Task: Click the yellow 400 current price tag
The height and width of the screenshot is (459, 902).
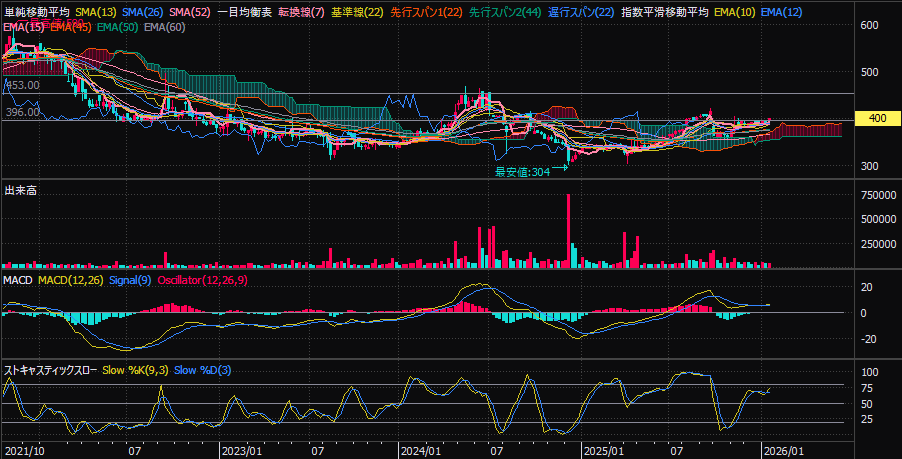Action: 878,119
